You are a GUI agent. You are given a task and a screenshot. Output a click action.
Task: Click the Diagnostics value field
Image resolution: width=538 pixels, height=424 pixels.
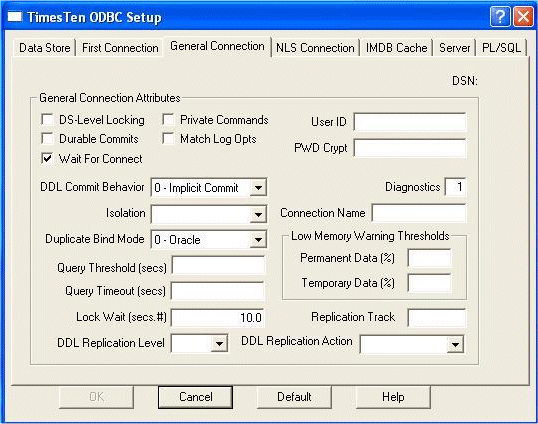click(455, 187)
